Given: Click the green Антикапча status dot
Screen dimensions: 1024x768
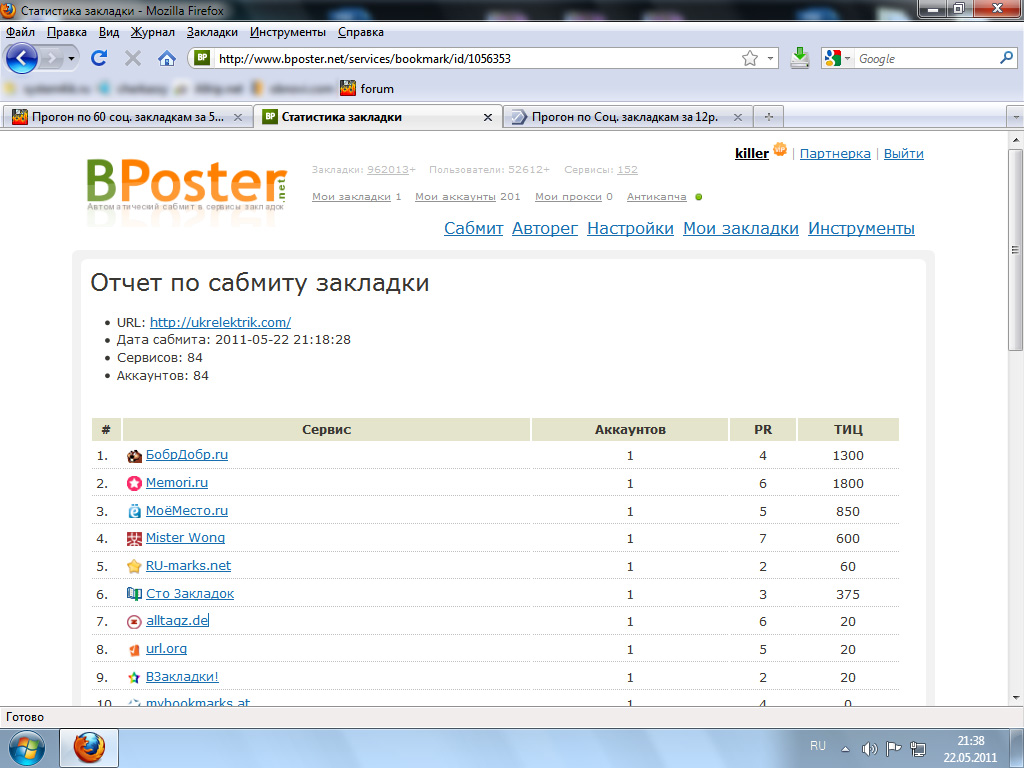Looking at the screenshot, I should click(x=699, y=197).
